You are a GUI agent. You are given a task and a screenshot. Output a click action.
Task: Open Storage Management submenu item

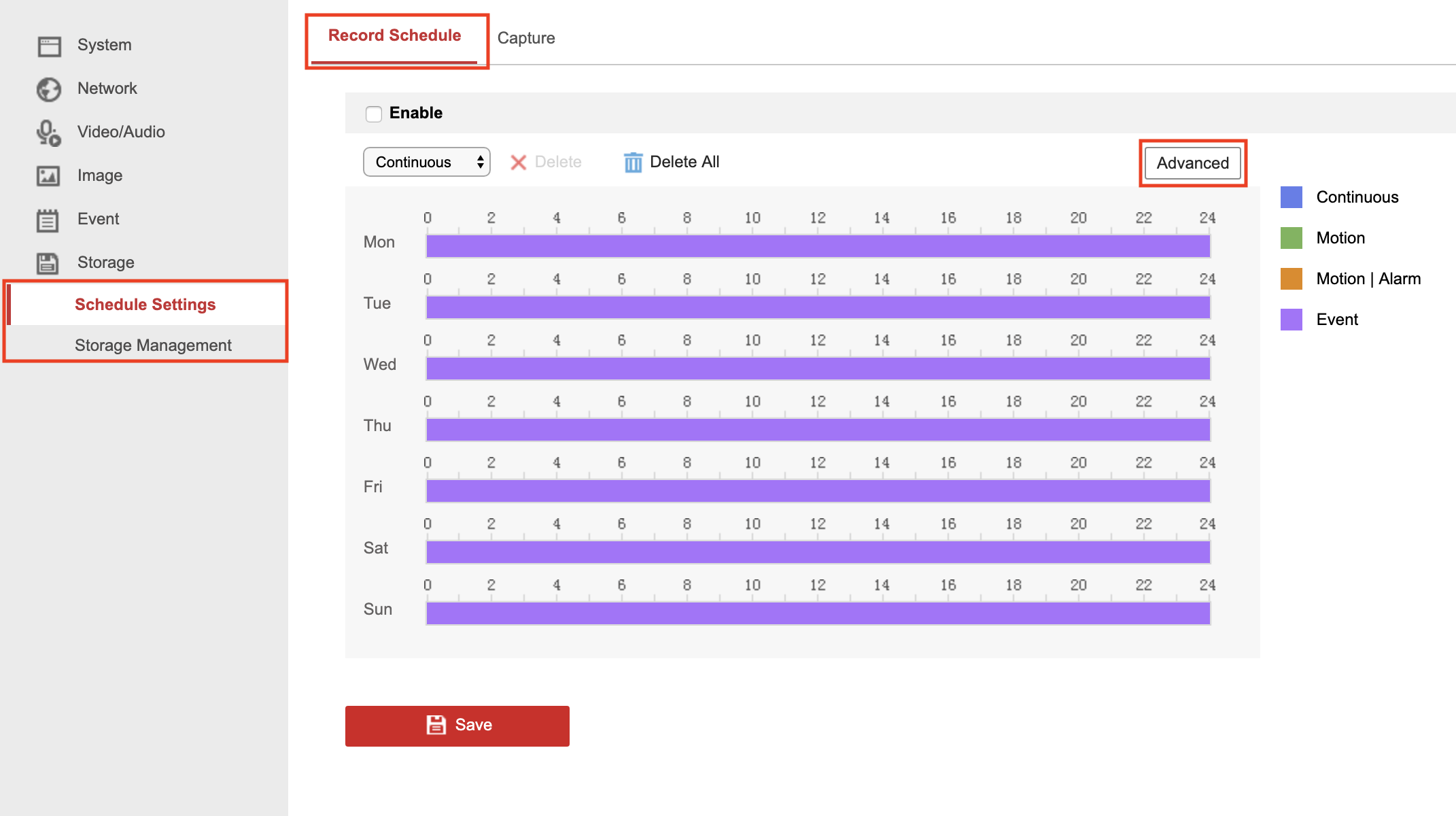(x=153, y=345)
